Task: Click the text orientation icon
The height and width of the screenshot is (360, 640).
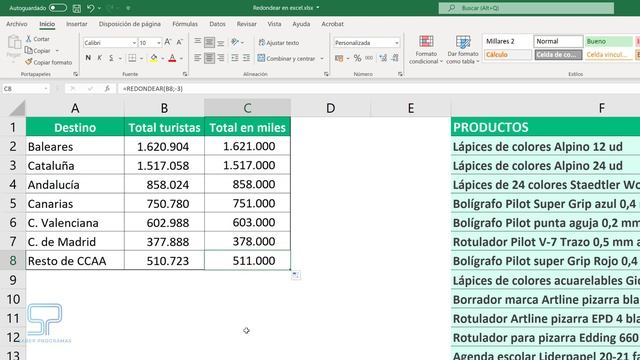Action: click(x=235, y=42)
